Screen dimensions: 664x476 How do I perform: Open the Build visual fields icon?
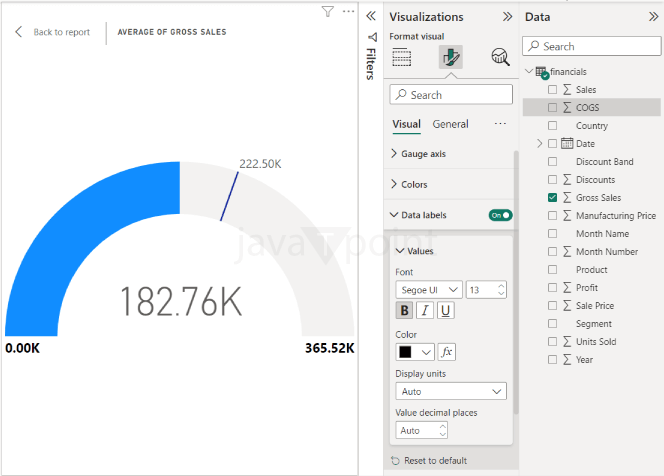(x=401, y=57)
